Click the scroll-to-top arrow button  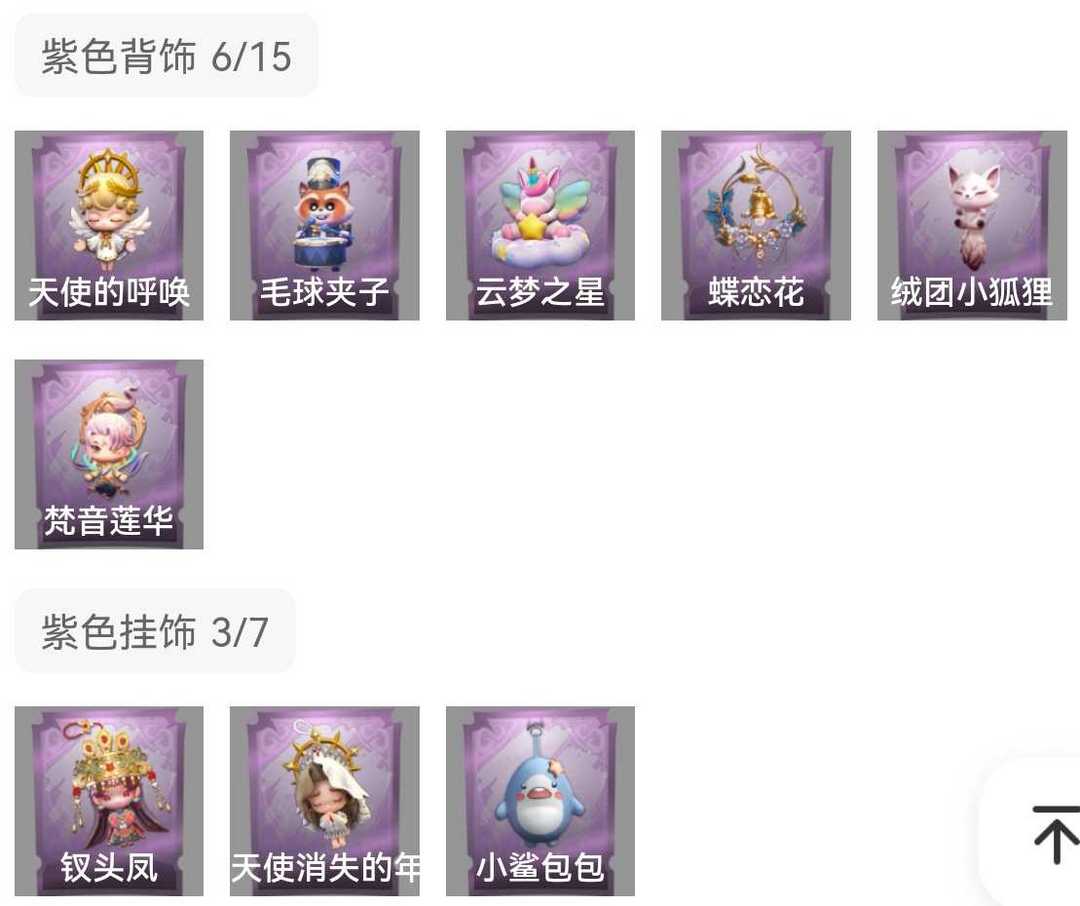tap(1055, 834)
